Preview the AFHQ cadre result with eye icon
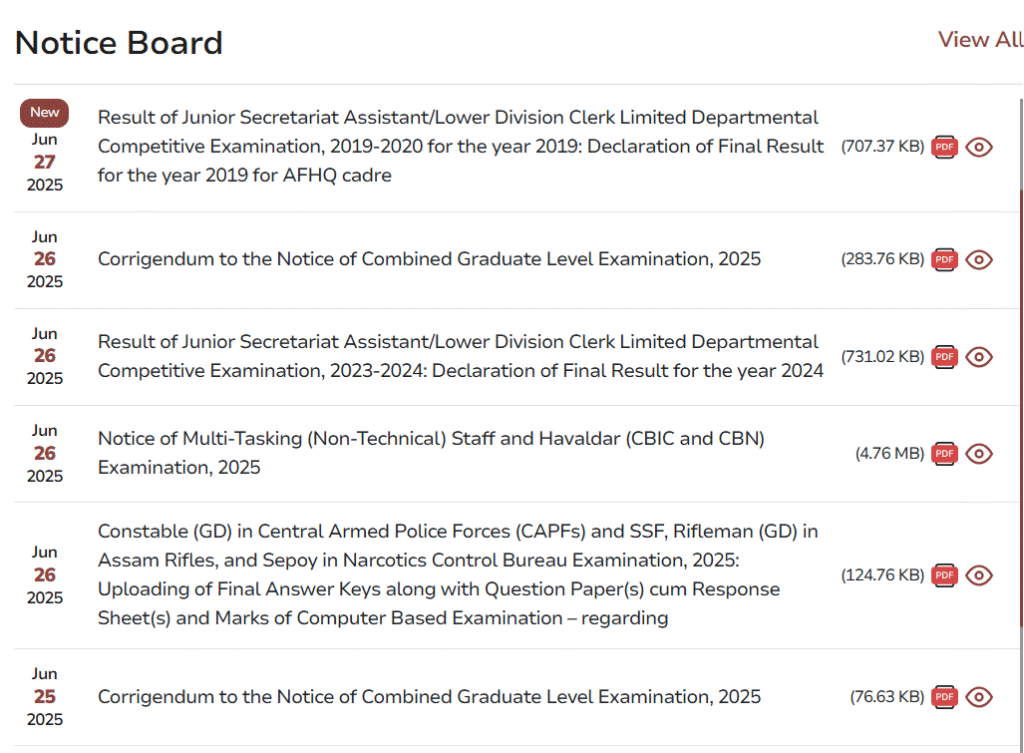The width and height of the screenshot is (1024, 753). (x=979, y=147)
